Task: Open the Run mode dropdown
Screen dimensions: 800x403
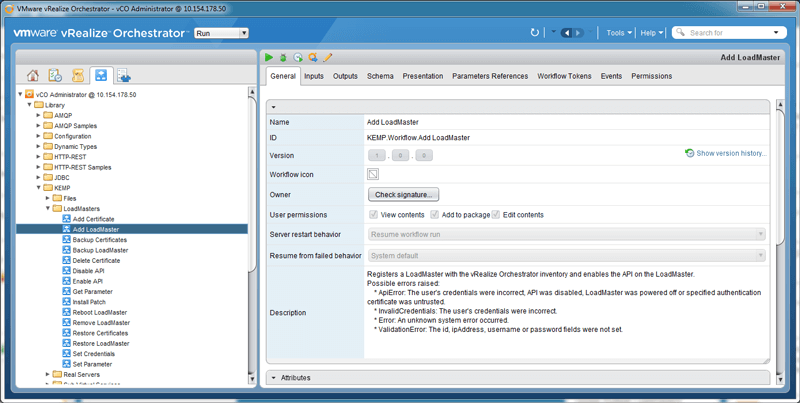Action: pos(221,33)
